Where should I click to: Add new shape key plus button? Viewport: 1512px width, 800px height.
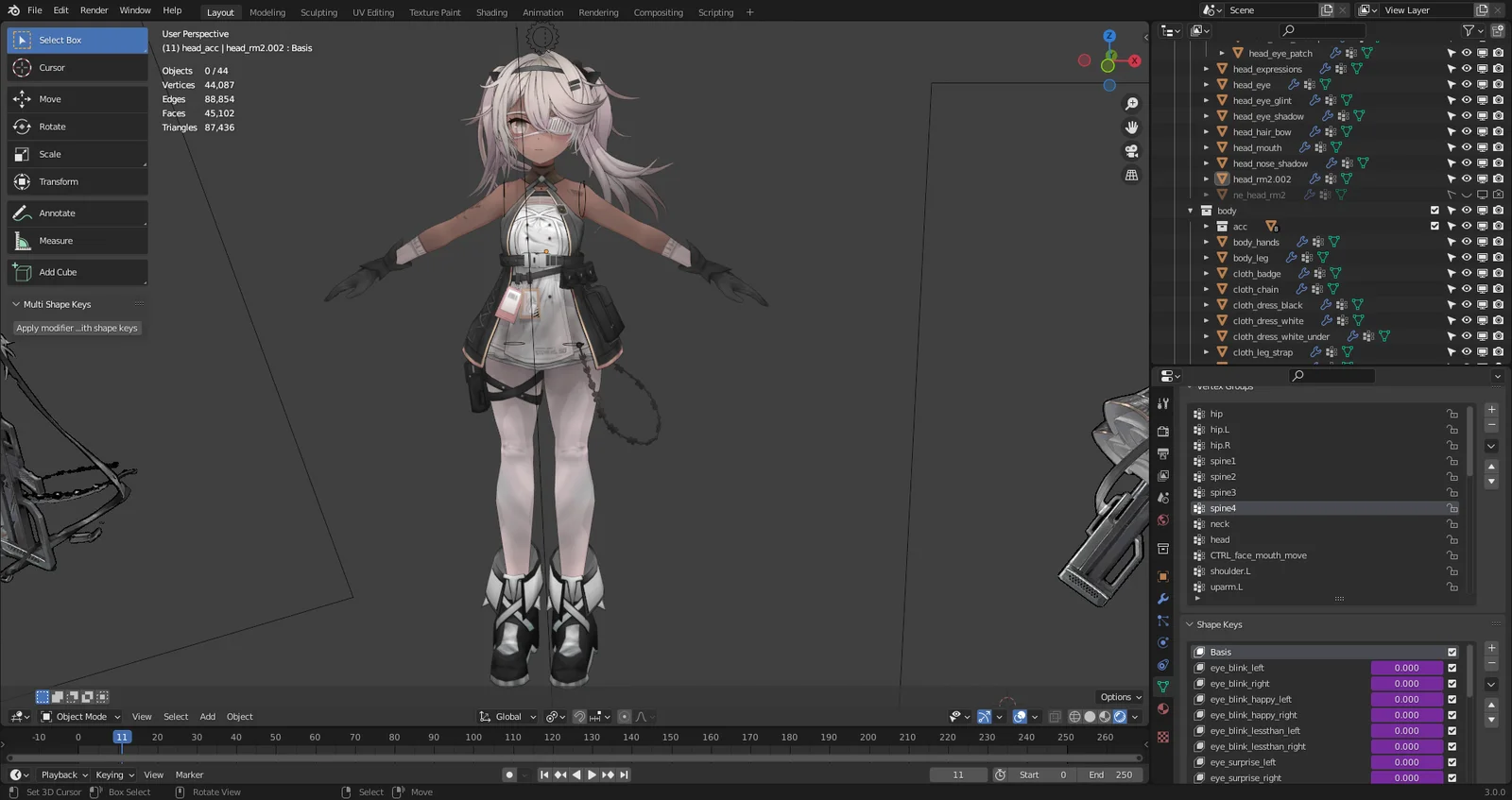(x=1491, y=648)
